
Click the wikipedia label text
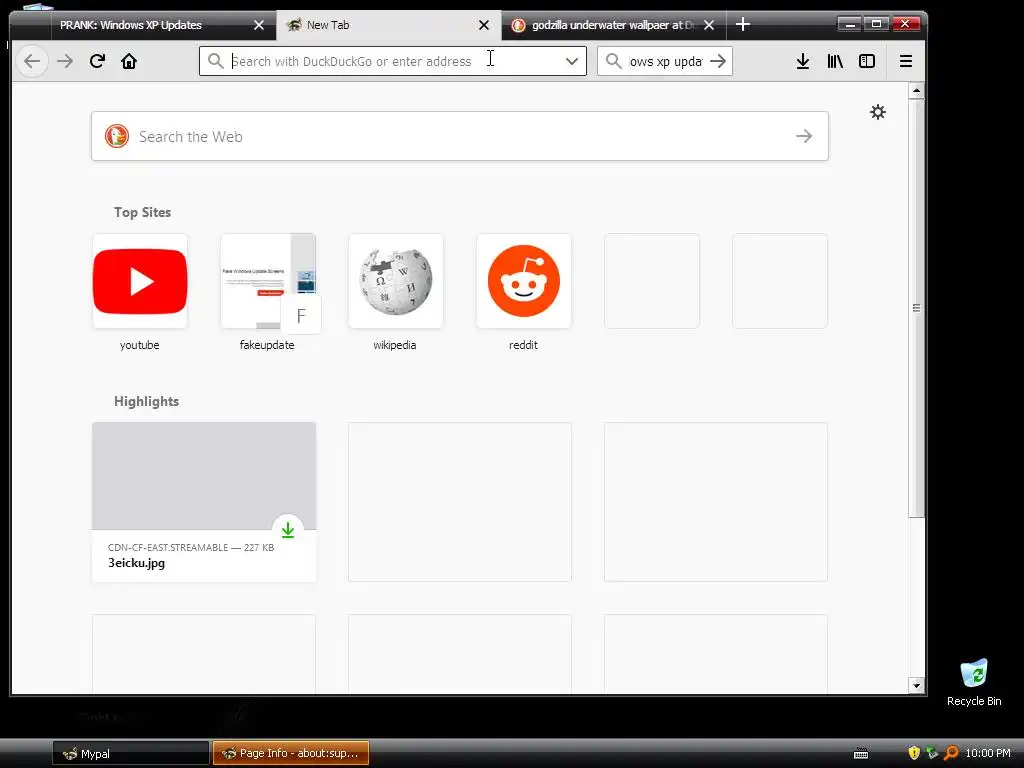394,345
